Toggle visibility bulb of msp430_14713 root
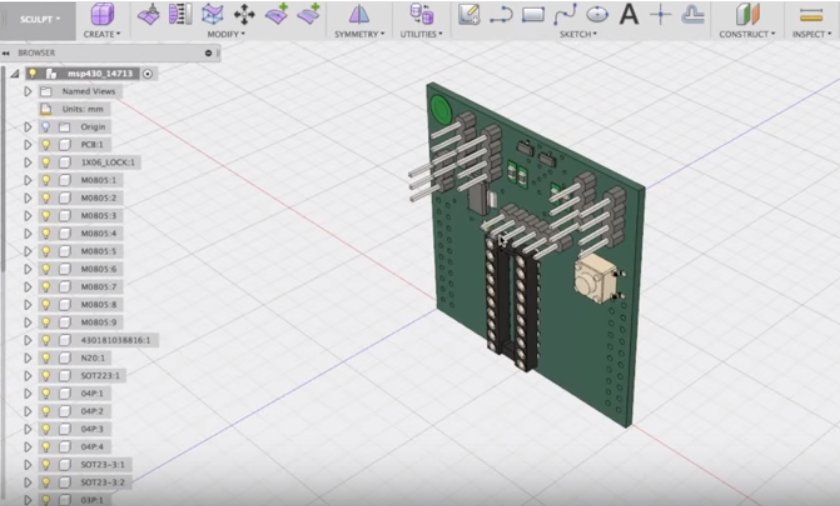The height and width of the screenshot is (506, 840). (x=33, y=73)
